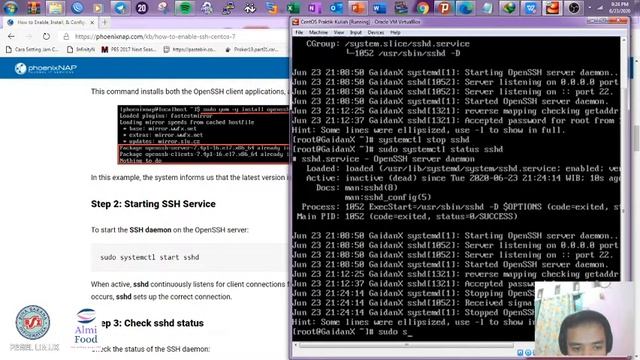640x360 pixels.
Task: Open the VirtualBox Help menu
Action: [395, 32]
